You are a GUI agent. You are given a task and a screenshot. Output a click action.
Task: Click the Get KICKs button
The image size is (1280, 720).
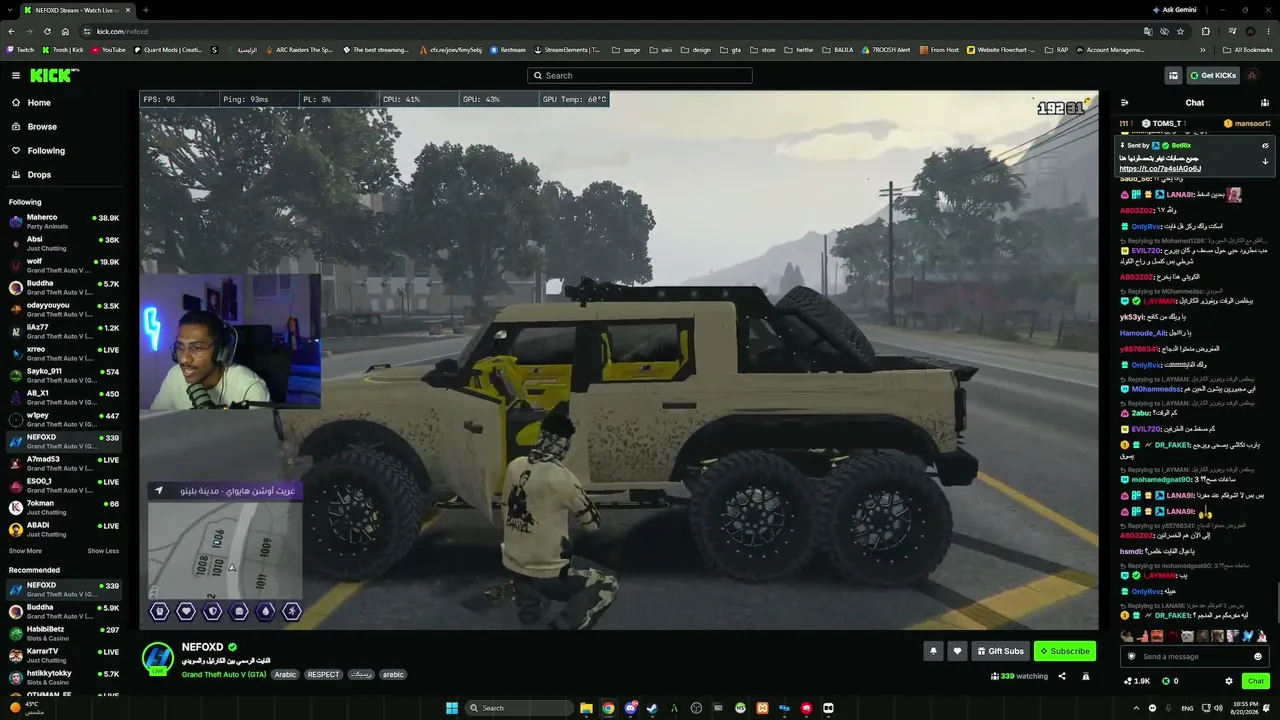pos(1213,75)
